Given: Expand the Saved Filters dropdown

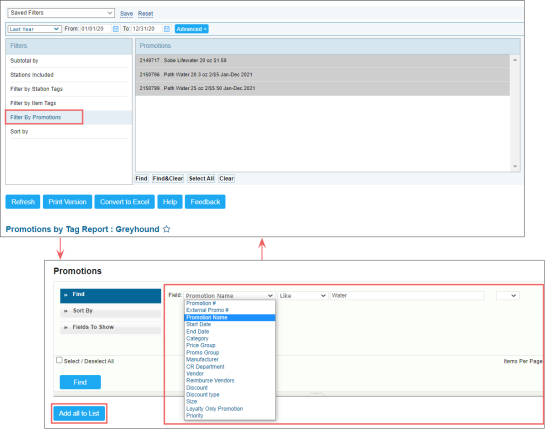Looking at the screenshot, I should click(61, 13).
